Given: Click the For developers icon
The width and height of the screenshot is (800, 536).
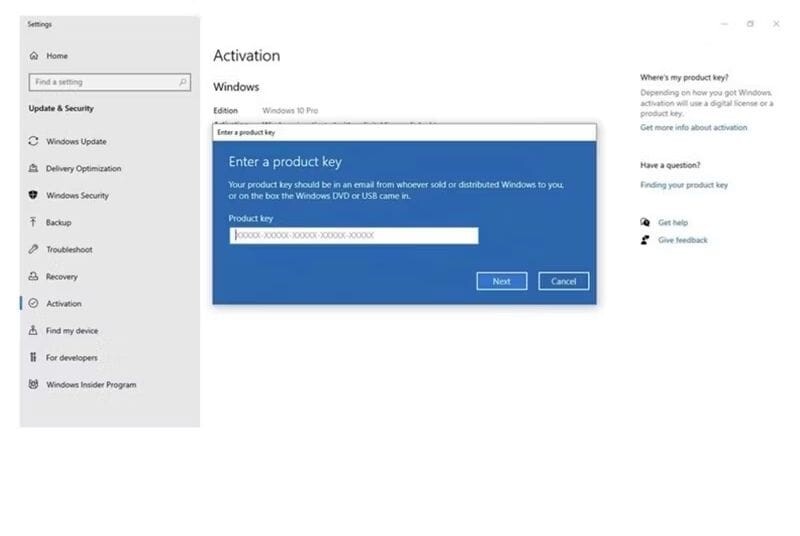Looking at the screenshot, I should click(x=34, y=358).
